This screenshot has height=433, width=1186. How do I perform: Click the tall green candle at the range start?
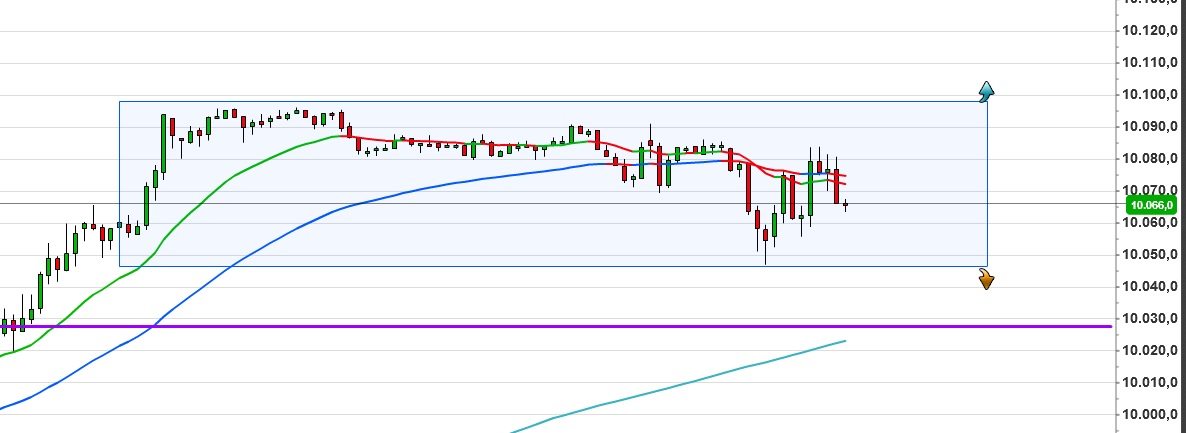[163, 143]
